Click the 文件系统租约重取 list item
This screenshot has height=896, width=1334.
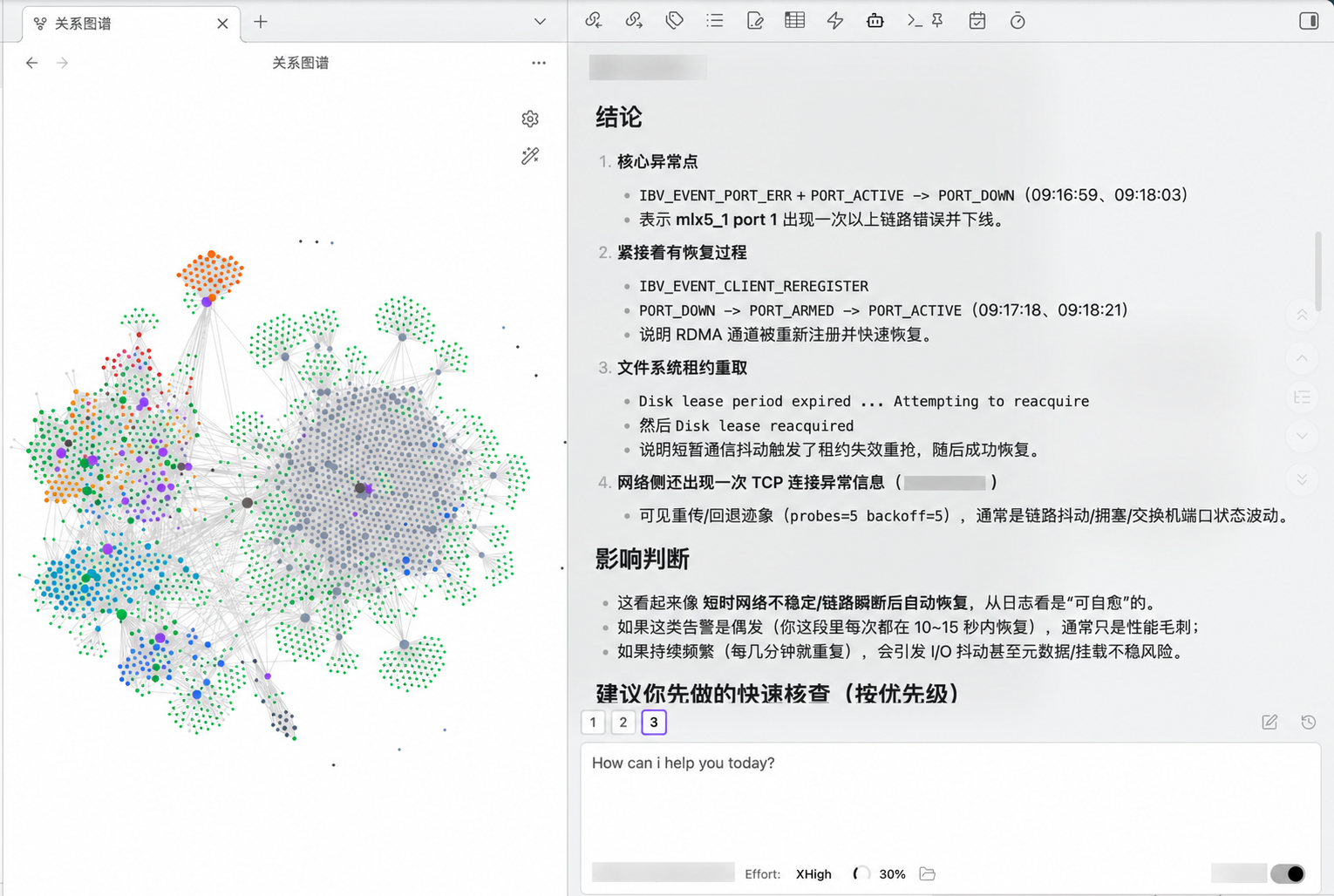(682, 368)
